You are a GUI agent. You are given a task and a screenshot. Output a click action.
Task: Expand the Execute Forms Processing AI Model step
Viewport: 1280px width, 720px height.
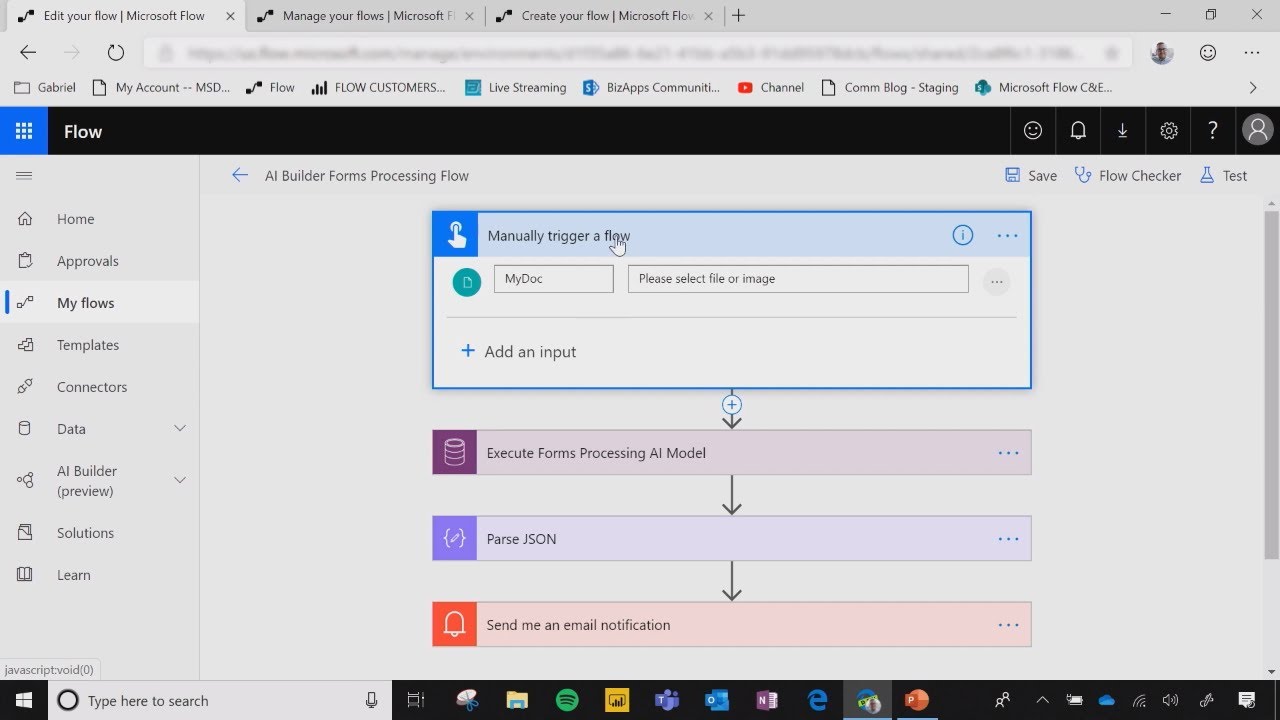click(732, 453)
